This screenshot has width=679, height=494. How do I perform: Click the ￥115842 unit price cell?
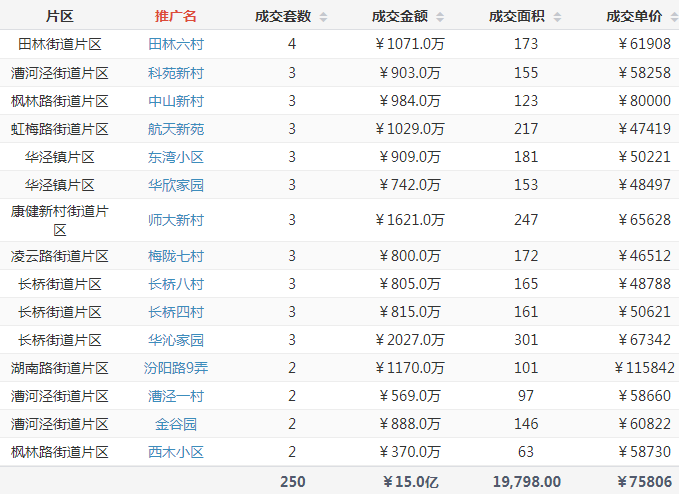(644, 368)
